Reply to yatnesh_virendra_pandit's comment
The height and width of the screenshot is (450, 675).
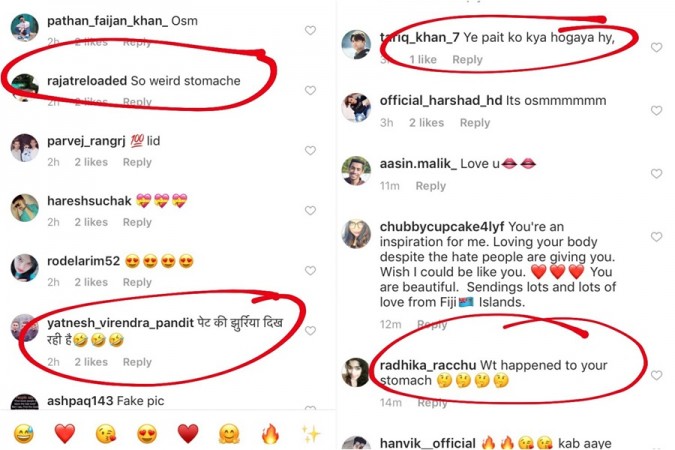(137, 362)
